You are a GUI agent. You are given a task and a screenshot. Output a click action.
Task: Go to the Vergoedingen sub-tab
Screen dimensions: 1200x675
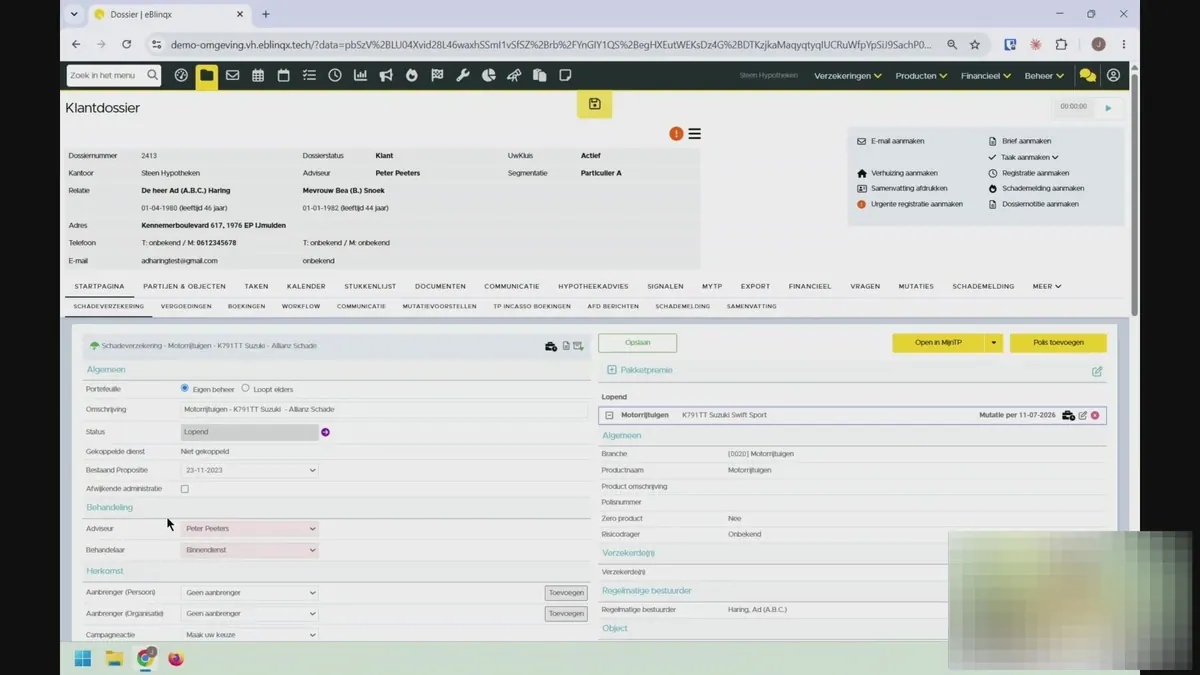(186, 306)
